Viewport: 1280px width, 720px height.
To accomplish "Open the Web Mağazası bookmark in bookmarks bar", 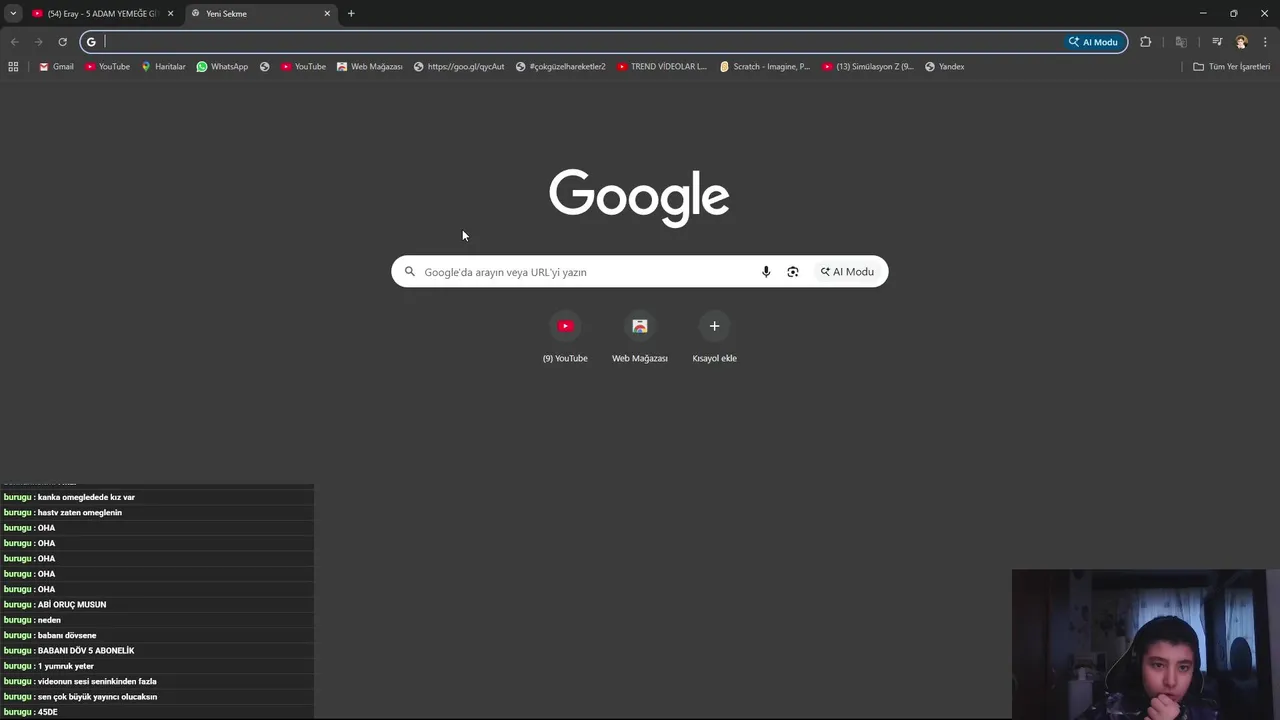I will coord(369,67).
